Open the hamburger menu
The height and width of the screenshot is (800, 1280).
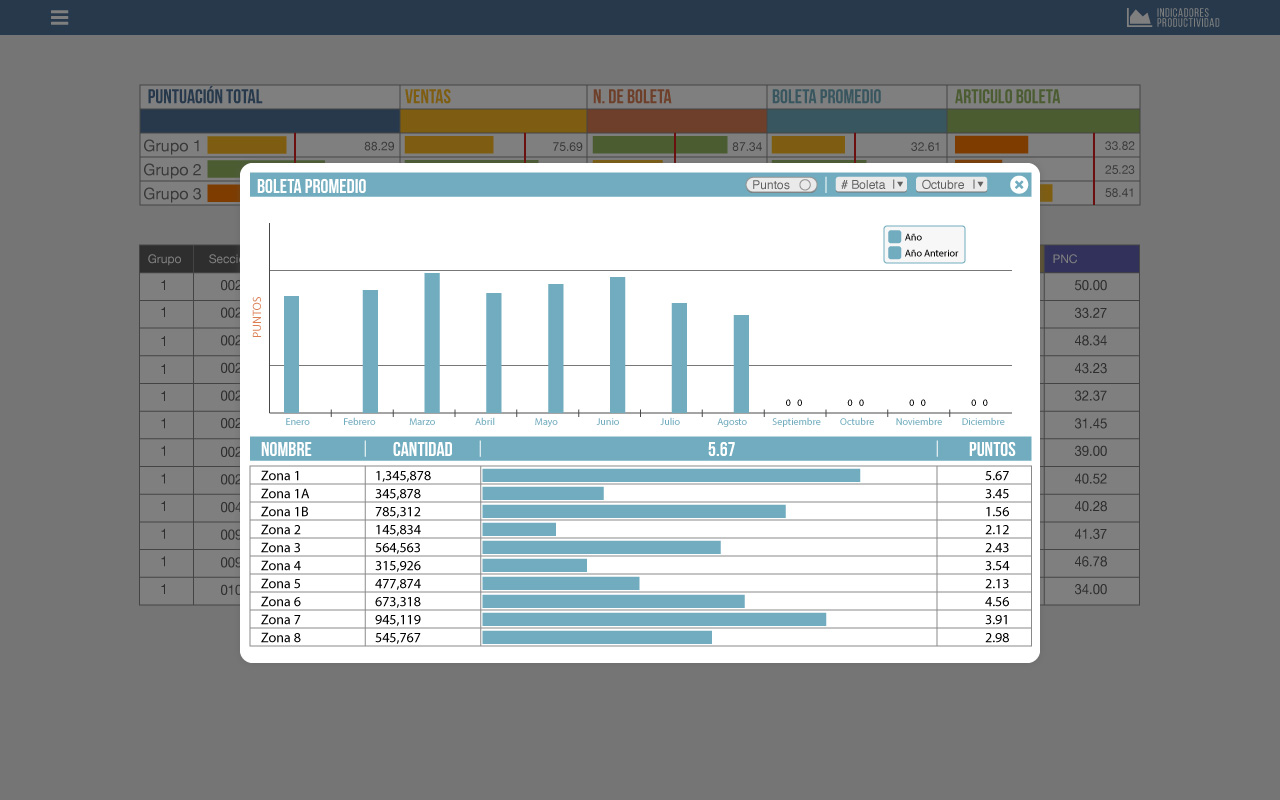(x=59, y=18)
